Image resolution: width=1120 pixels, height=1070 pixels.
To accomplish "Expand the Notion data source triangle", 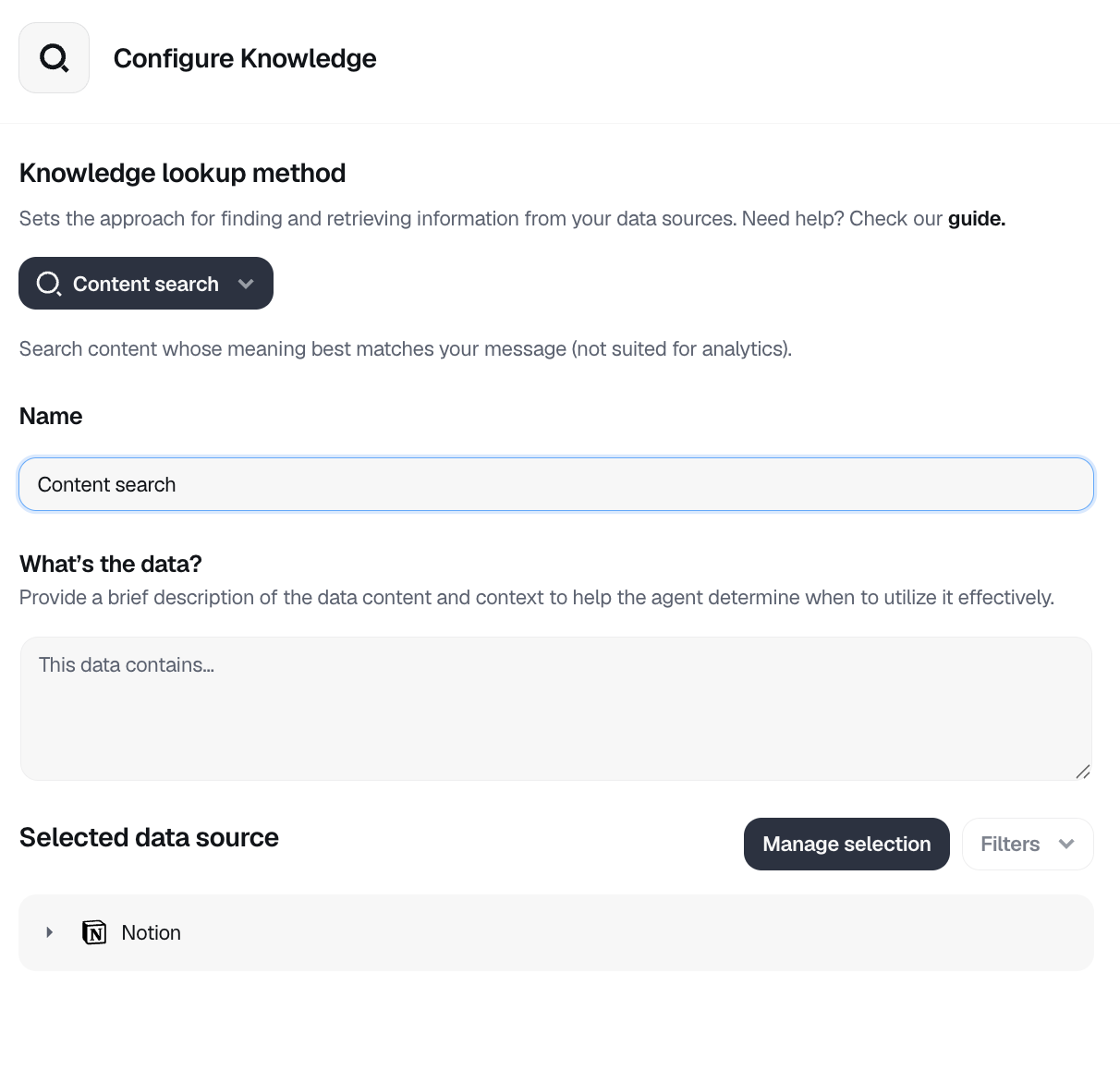I will pos(50,932).
